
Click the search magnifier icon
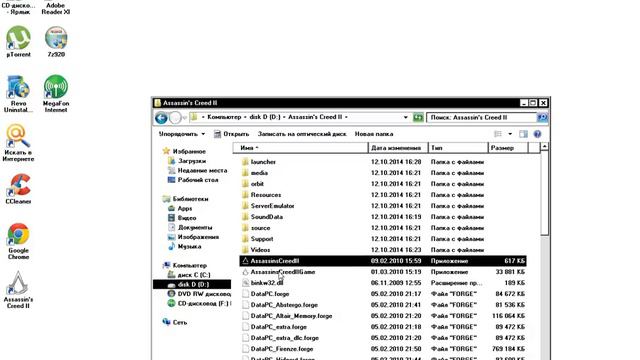point(542,118)
